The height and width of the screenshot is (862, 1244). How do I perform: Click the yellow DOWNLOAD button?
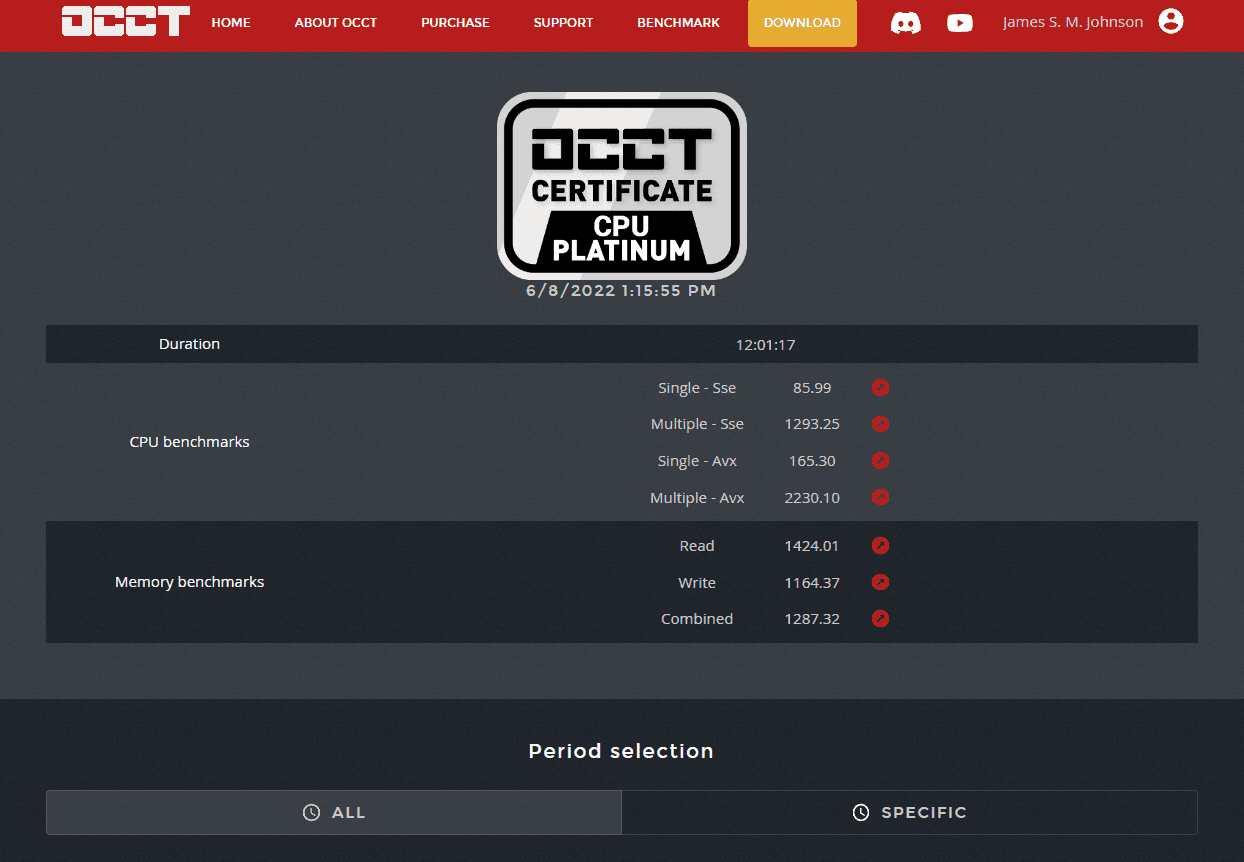point(802,23)
